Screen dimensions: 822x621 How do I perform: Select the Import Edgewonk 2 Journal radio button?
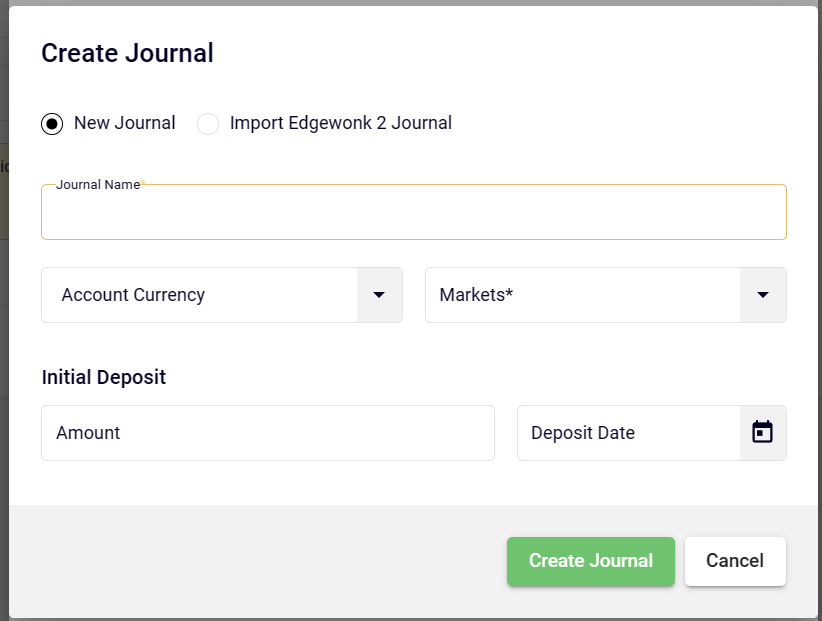tap(208, 124)
